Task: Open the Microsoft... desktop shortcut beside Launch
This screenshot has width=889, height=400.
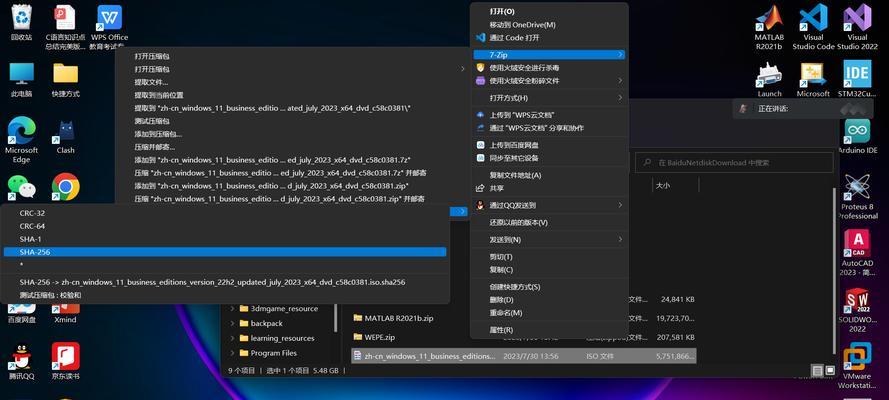Action: pyautogui.click(x=813, y=79)
